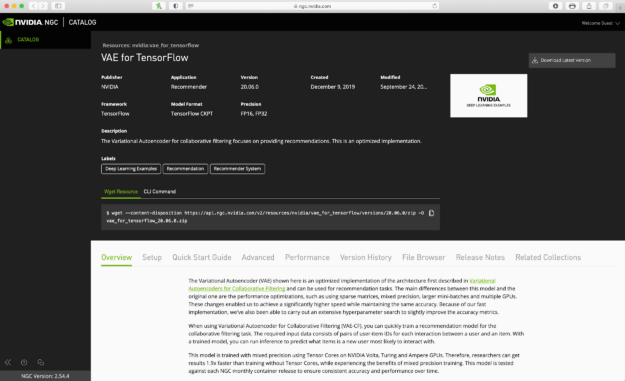Open the File Browser tab
The image size is (625, 381).
(423, 257)
